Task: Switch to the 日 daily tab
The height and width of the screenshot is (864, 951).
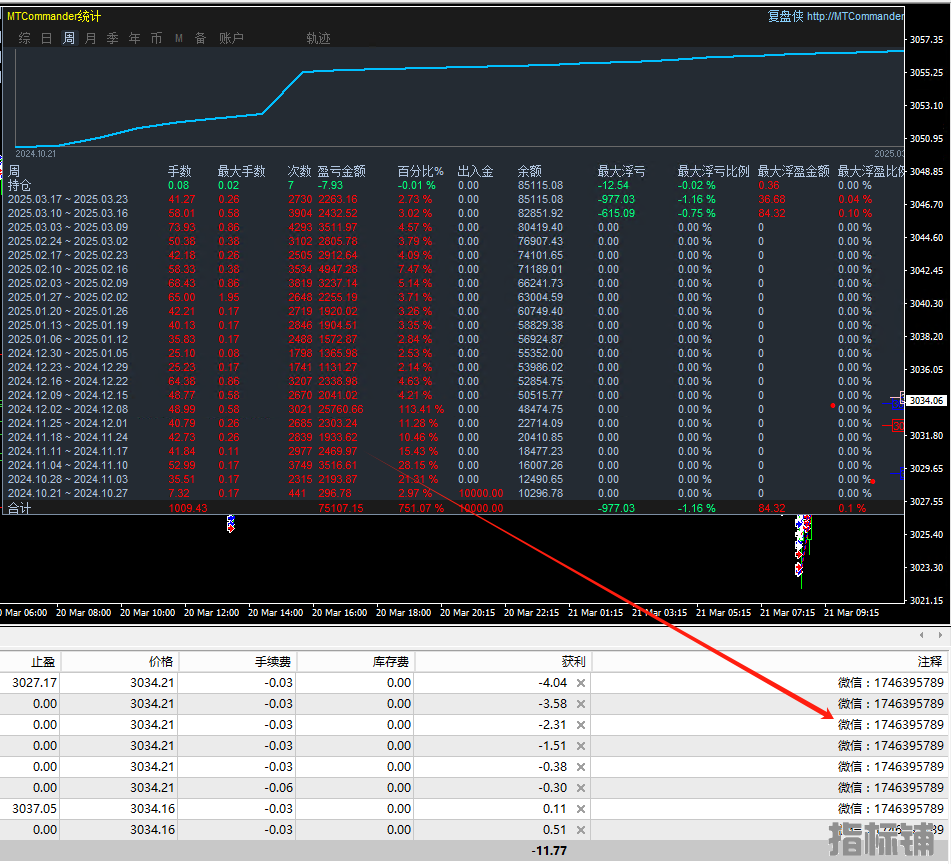Action: 47,38
